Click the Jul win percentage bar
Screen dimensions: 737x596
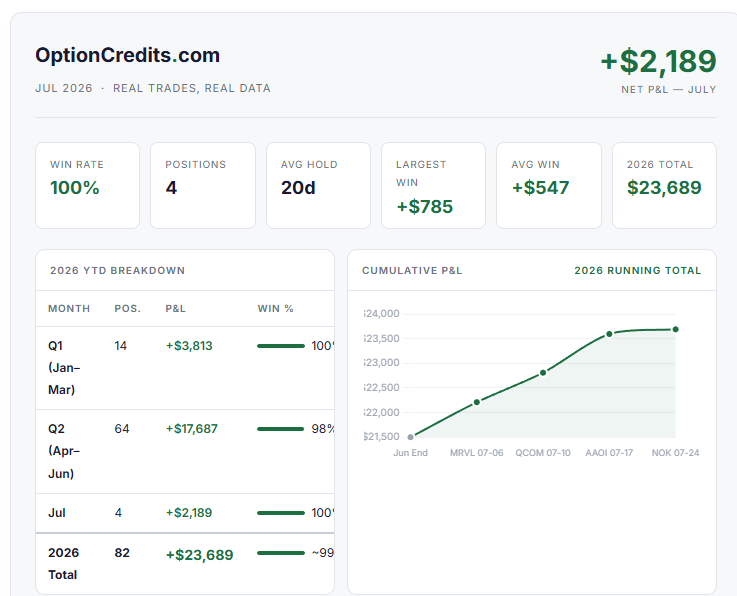281,513
